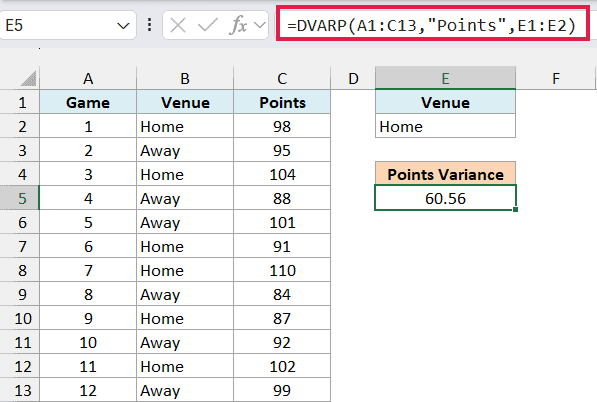Click the Points cell with value 92

click(x=282, y=342)
